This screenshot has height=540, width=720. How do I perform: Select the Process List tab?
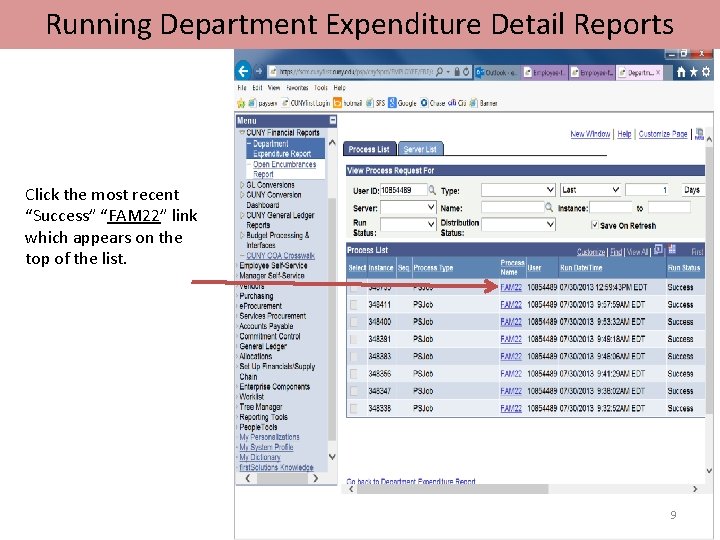click(x=369, y=149)
